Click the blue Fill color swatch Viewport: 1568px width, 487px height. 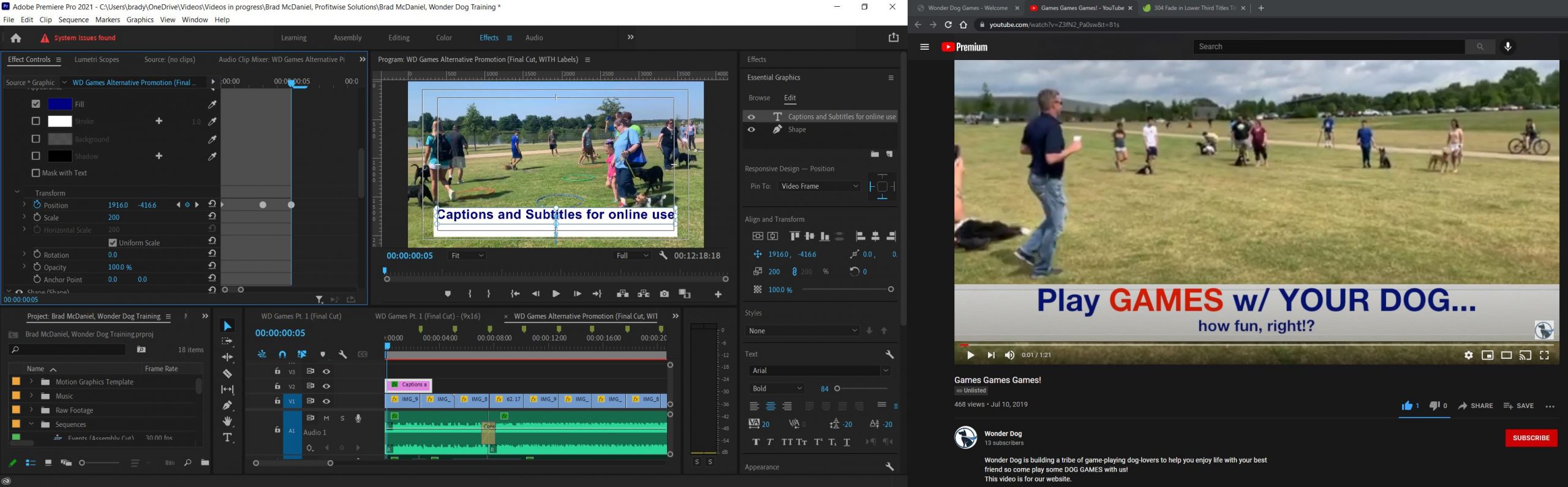point(59,104)
